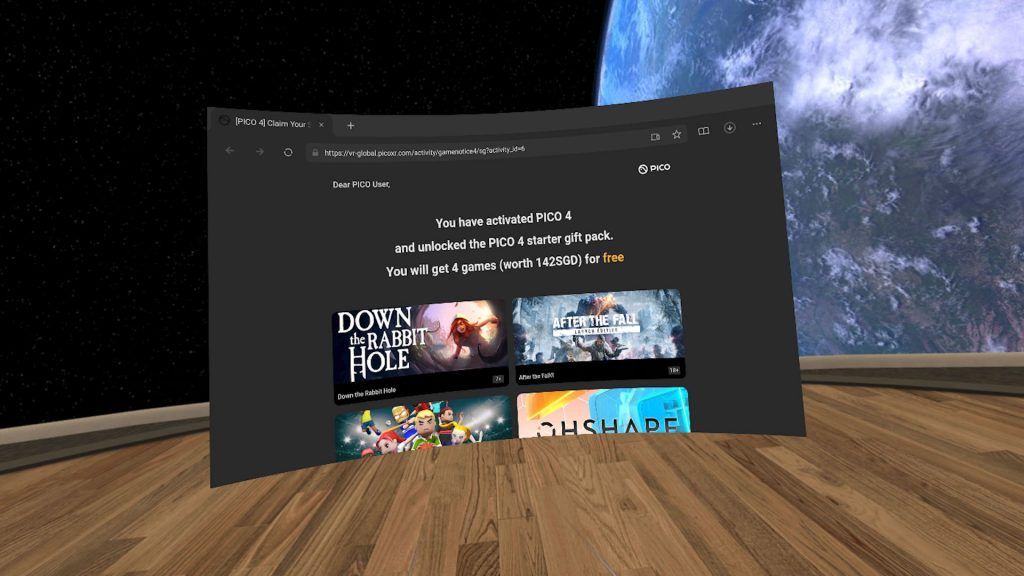Click the 'You have activated PICO 4' line
Viewport: 1024px width, 576px height.
pyautogui.click(x=504, y=219)
